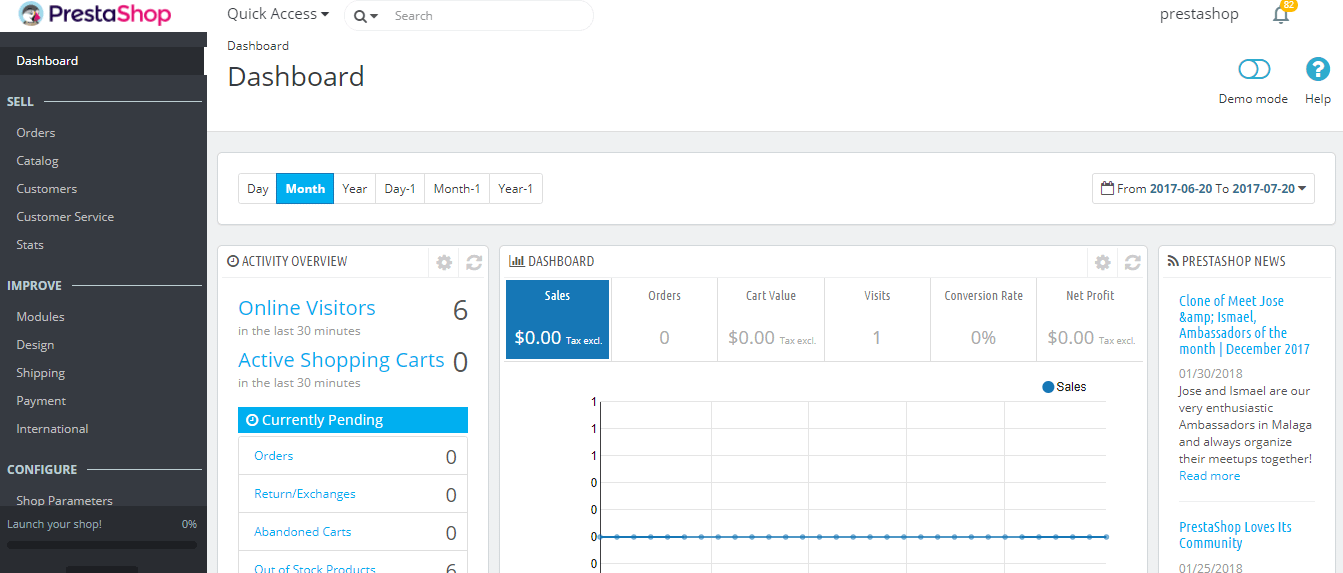Refresh the Dashboard stats panel

click(1132, 262)
